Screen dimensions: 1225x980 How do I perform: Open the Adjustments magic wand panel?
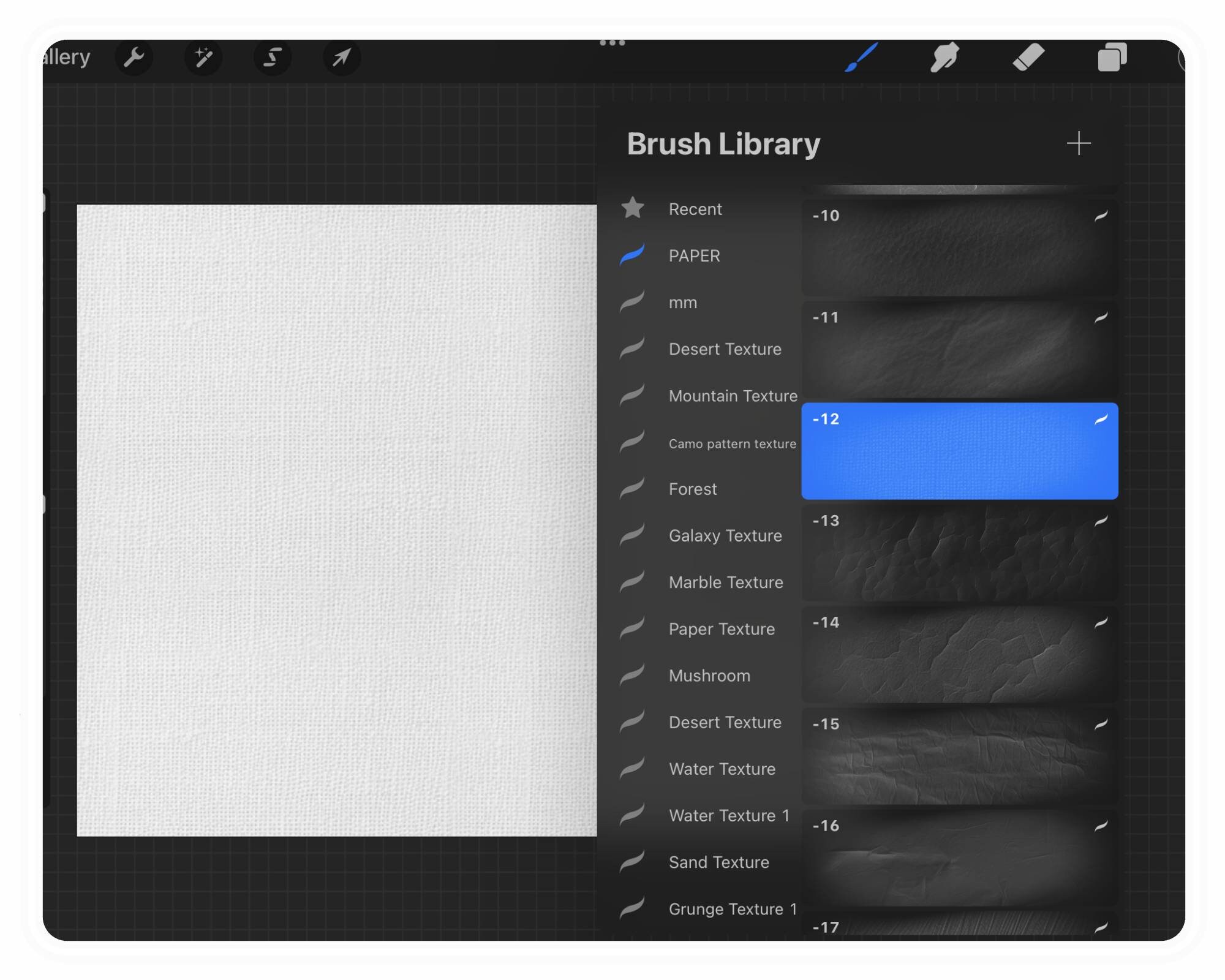click(x=204, y=58)
